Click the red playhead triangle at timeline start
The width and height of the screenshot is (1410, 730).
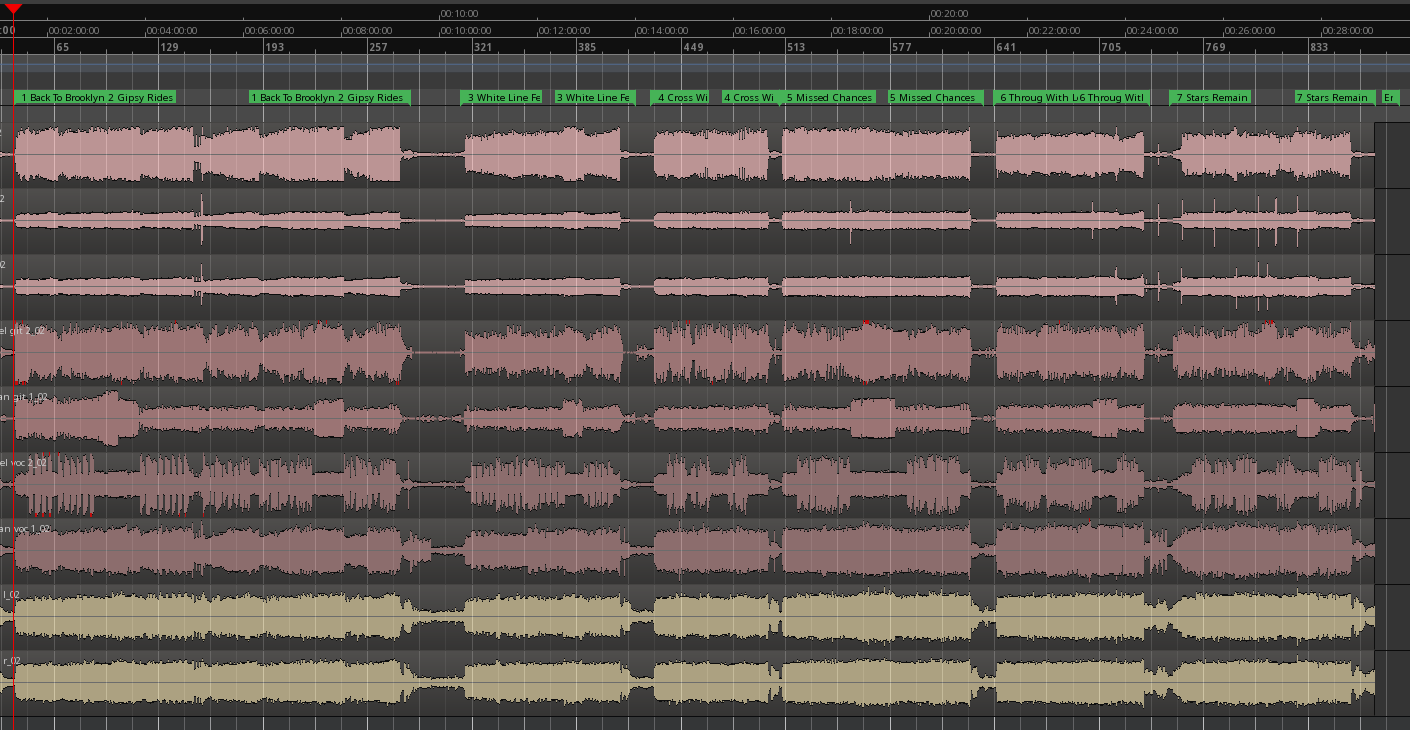(13, 9)
